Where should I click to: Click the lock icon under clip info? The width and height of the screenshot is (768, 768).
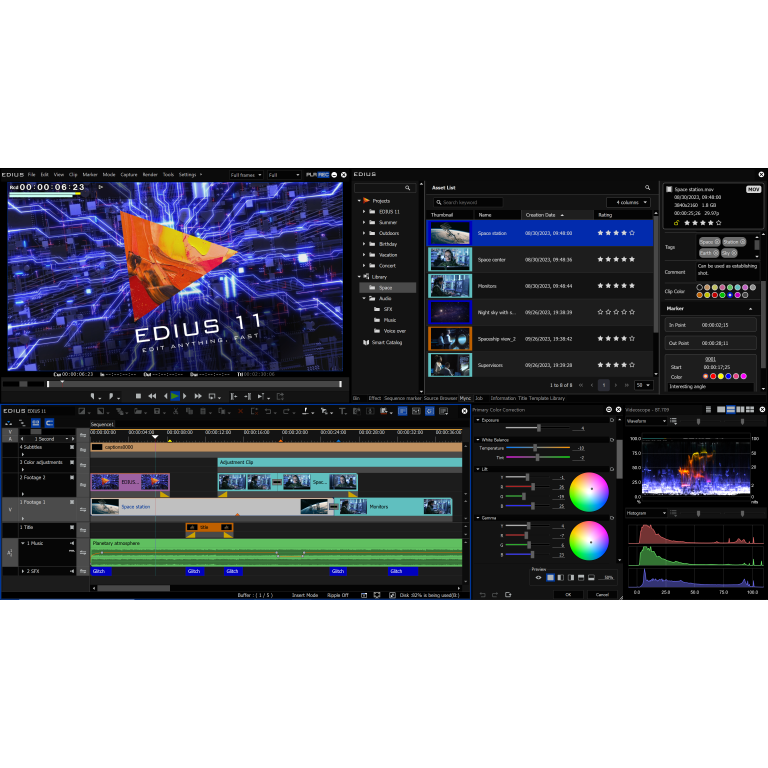pyautogui.click(x=677, y=223)
